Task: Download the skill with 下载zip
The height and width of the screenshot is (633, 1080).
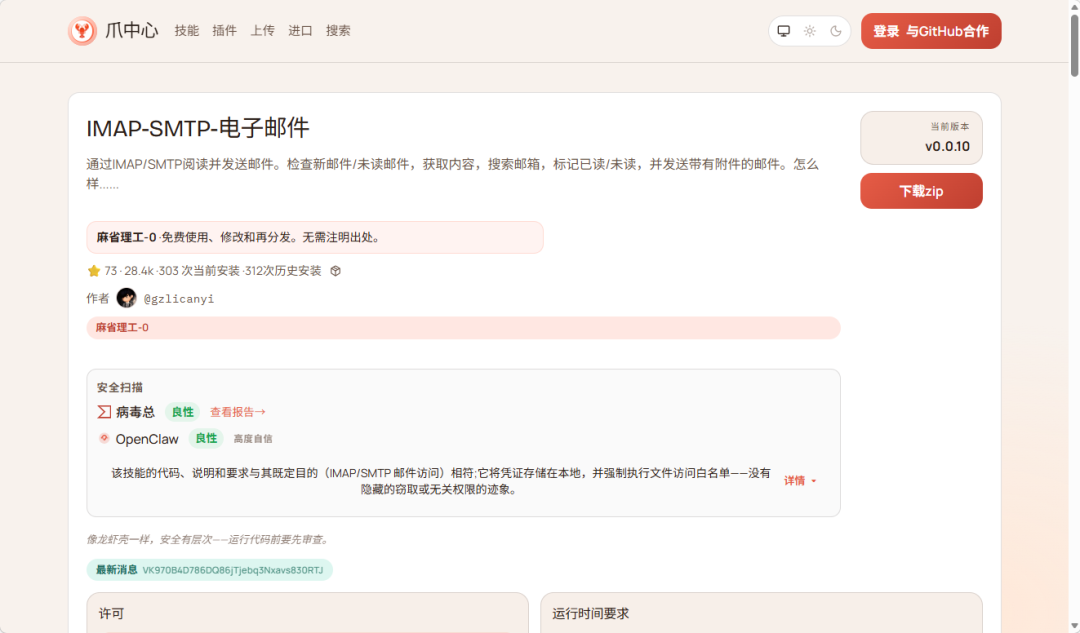Action: (x=921, y=191)
